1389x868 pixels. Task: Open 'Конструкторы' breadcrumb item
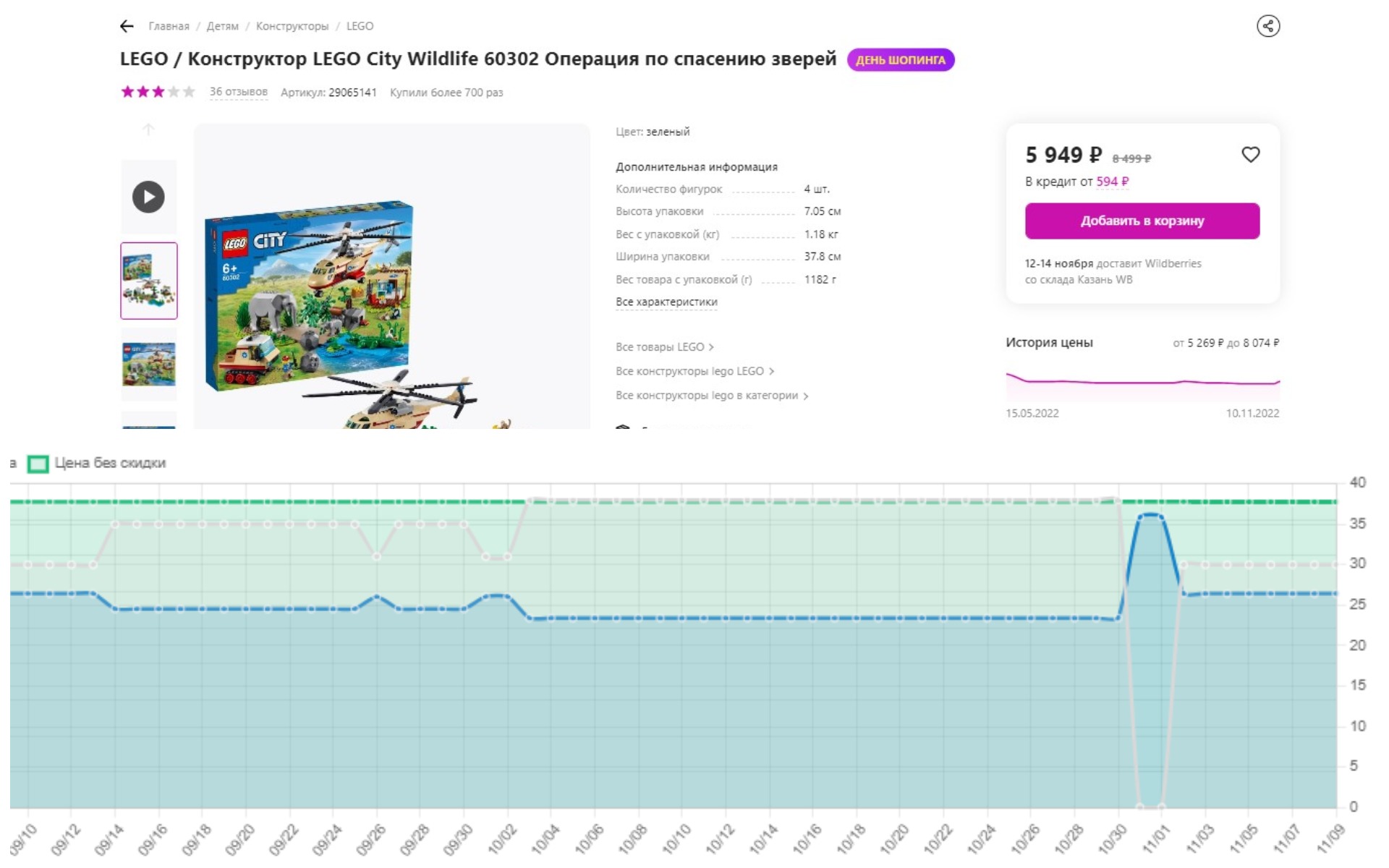click(292, 27)
